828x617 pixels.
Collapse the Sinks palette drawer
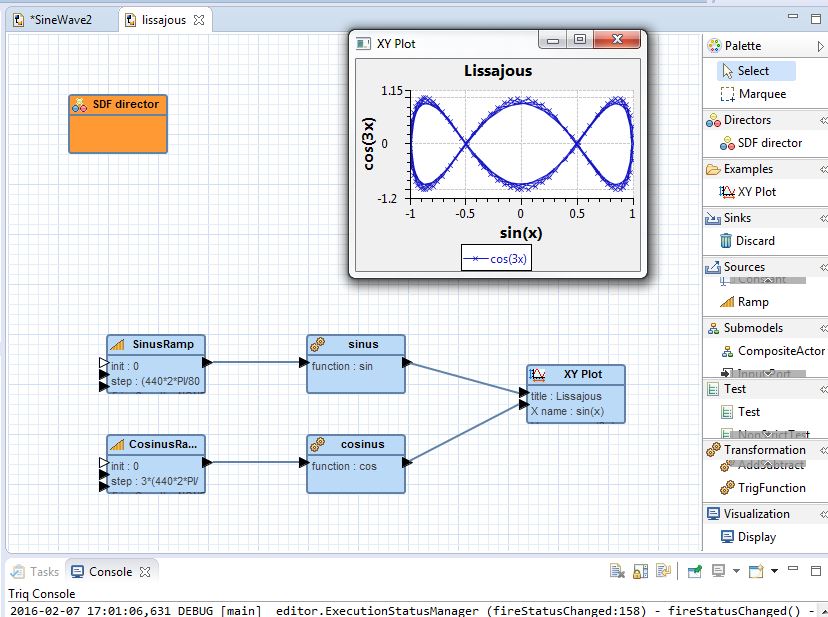tap(824, 218)
